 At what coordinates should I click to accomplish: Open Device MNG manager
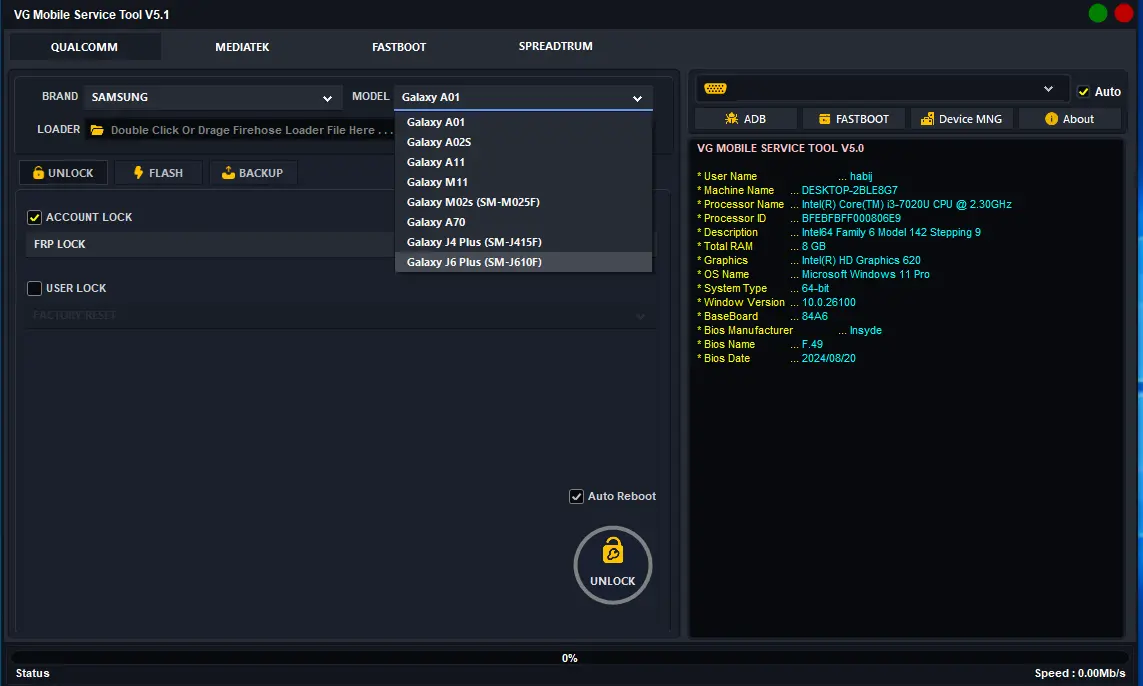(961, 119)
